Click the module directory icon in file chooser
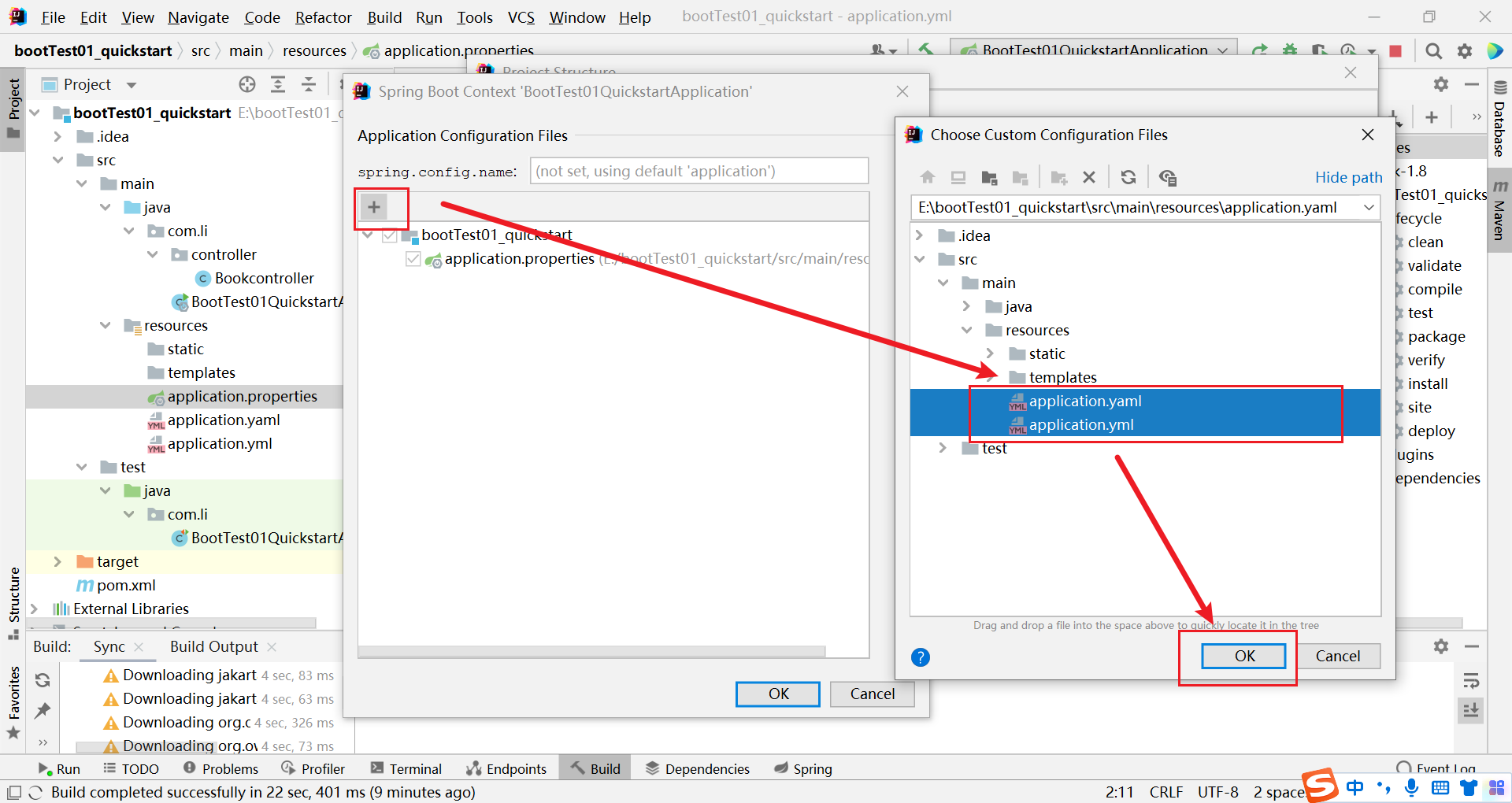This screenshot has height=803, width=1512. tap(1021, 177)
